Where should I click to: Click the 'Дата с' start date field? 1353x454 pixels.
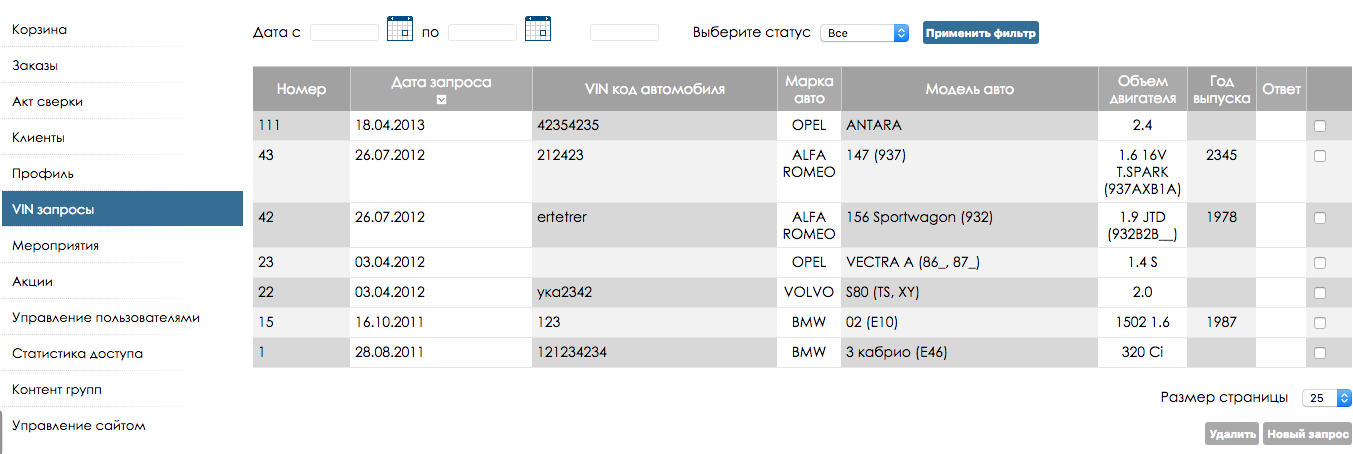[x=344, y=33]
